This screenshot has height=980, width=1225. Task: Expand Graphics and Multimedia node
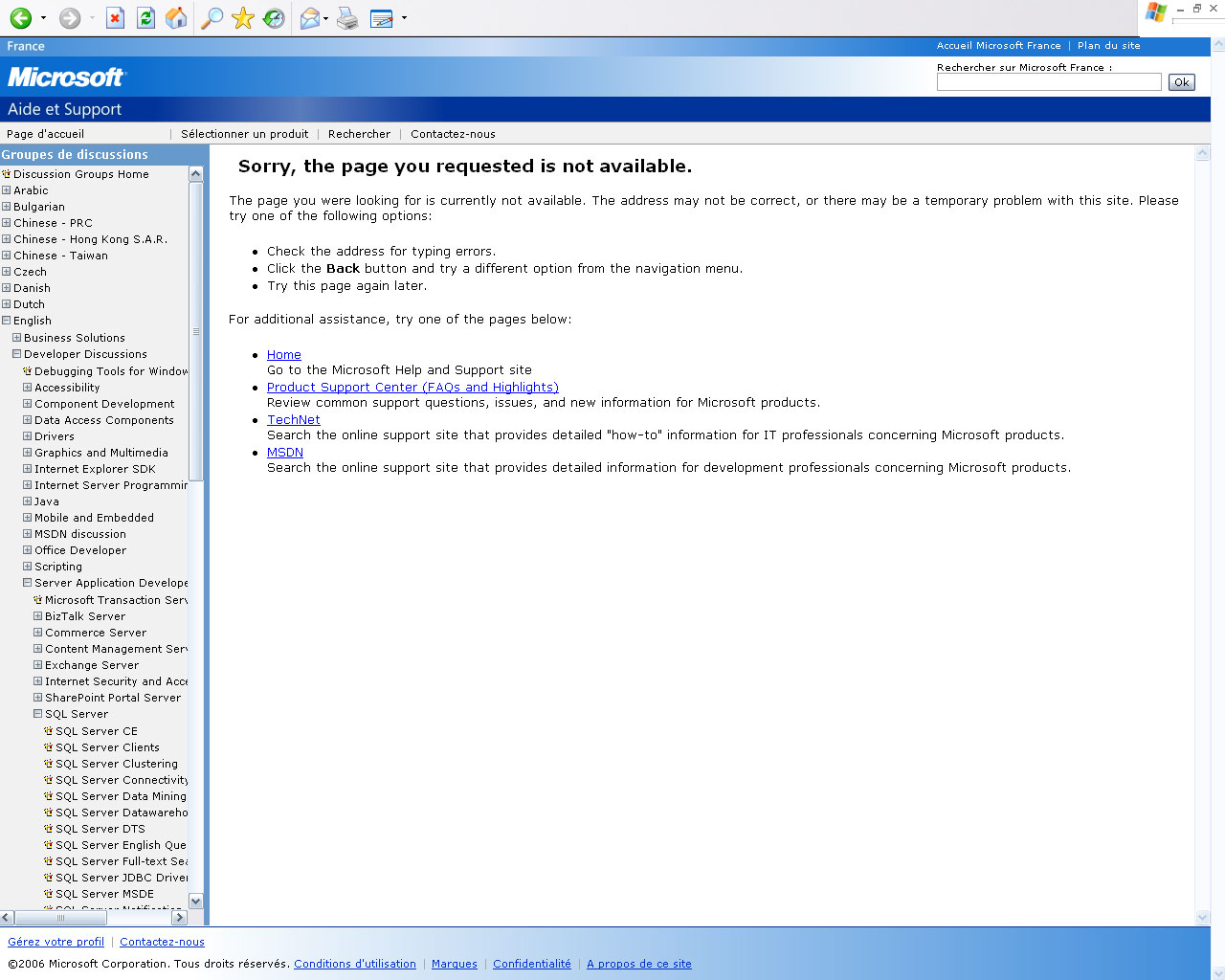click(27, 453)
